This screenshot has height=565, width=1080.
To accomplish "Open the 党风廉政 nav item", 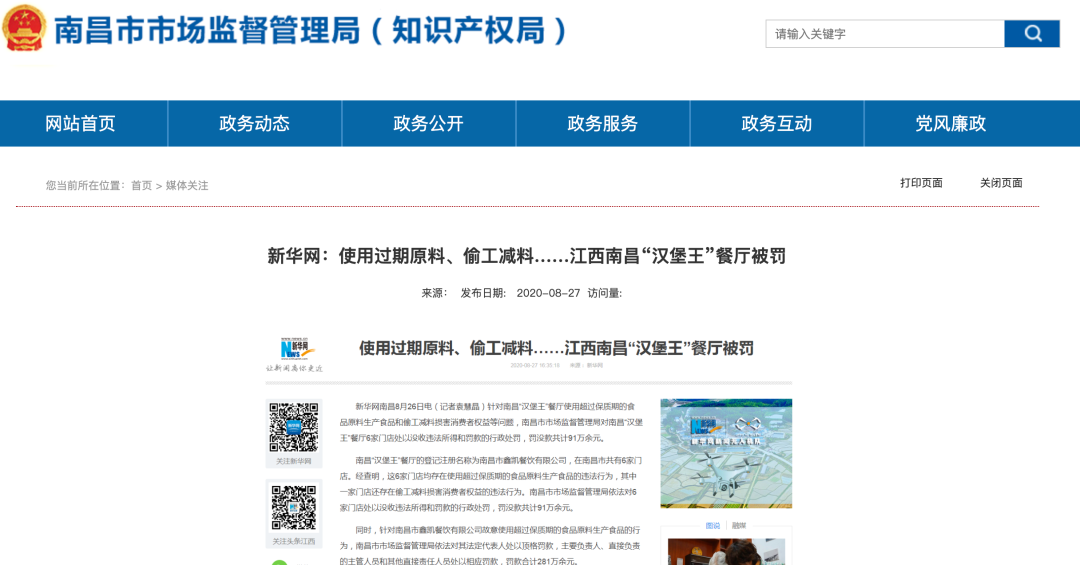I will point(951,123).
